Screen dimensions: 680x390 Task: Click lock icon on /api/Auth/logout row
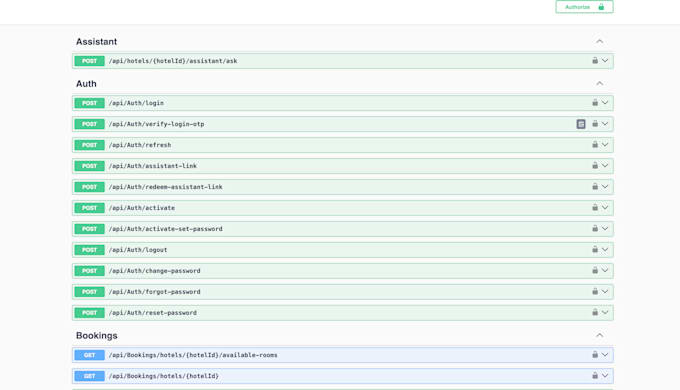pyautogui.click(x=595, y=249)
